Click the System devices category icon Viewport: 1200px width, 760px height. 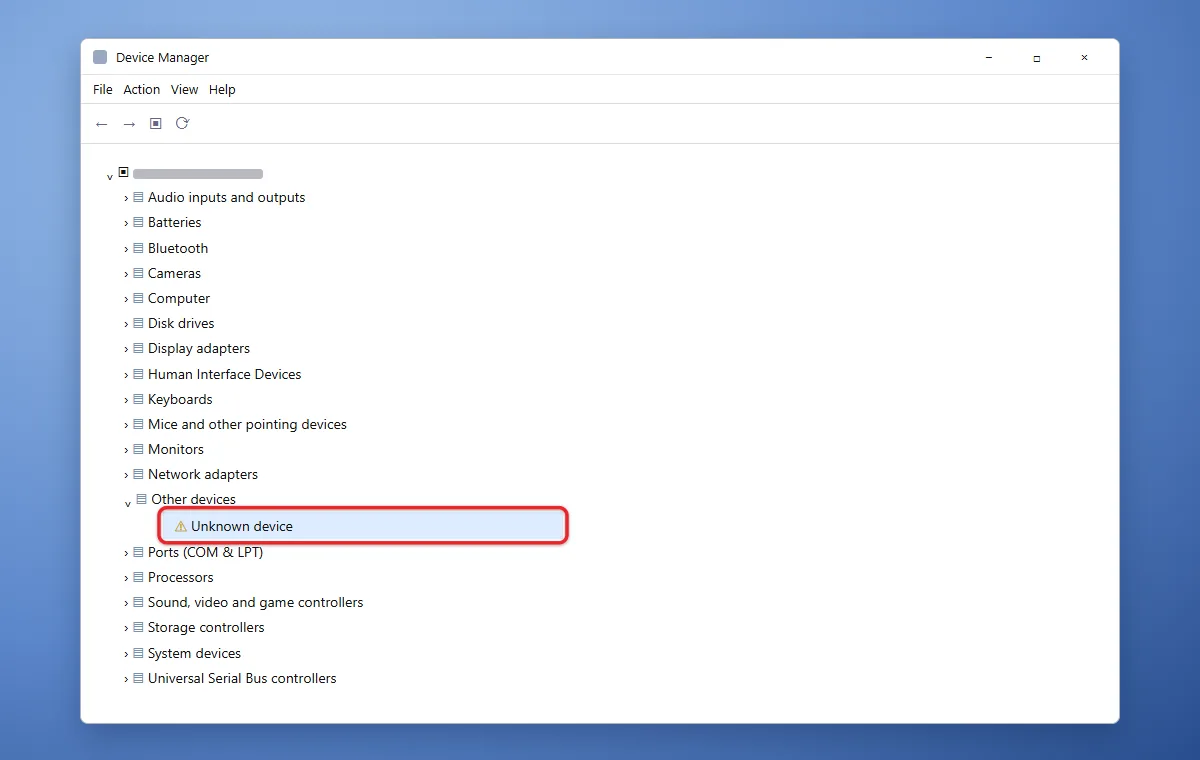tap(139, 654)
